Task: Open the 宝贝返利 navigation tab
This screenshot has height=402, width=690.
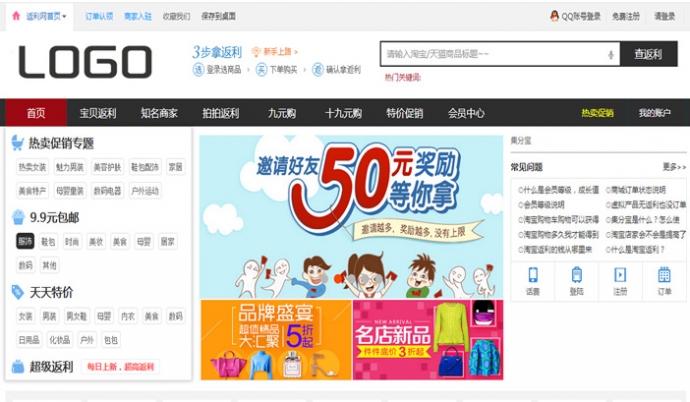Action: tap(98, 113)
